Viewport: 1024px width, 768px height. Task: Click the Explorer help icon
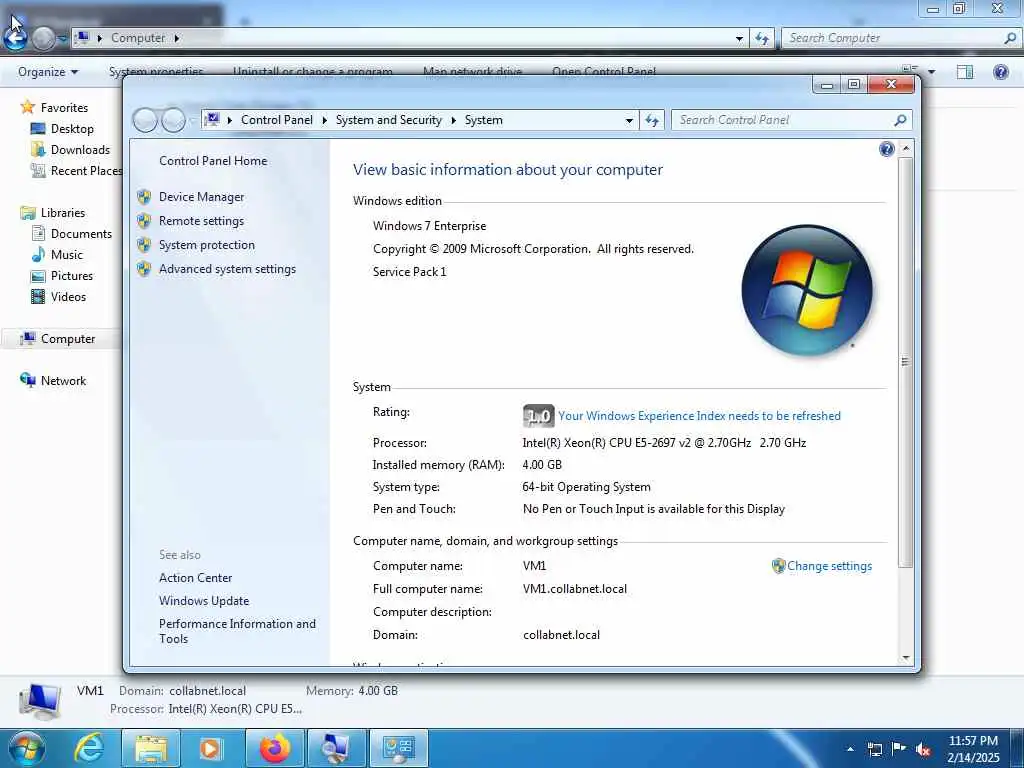[1000, 72]
